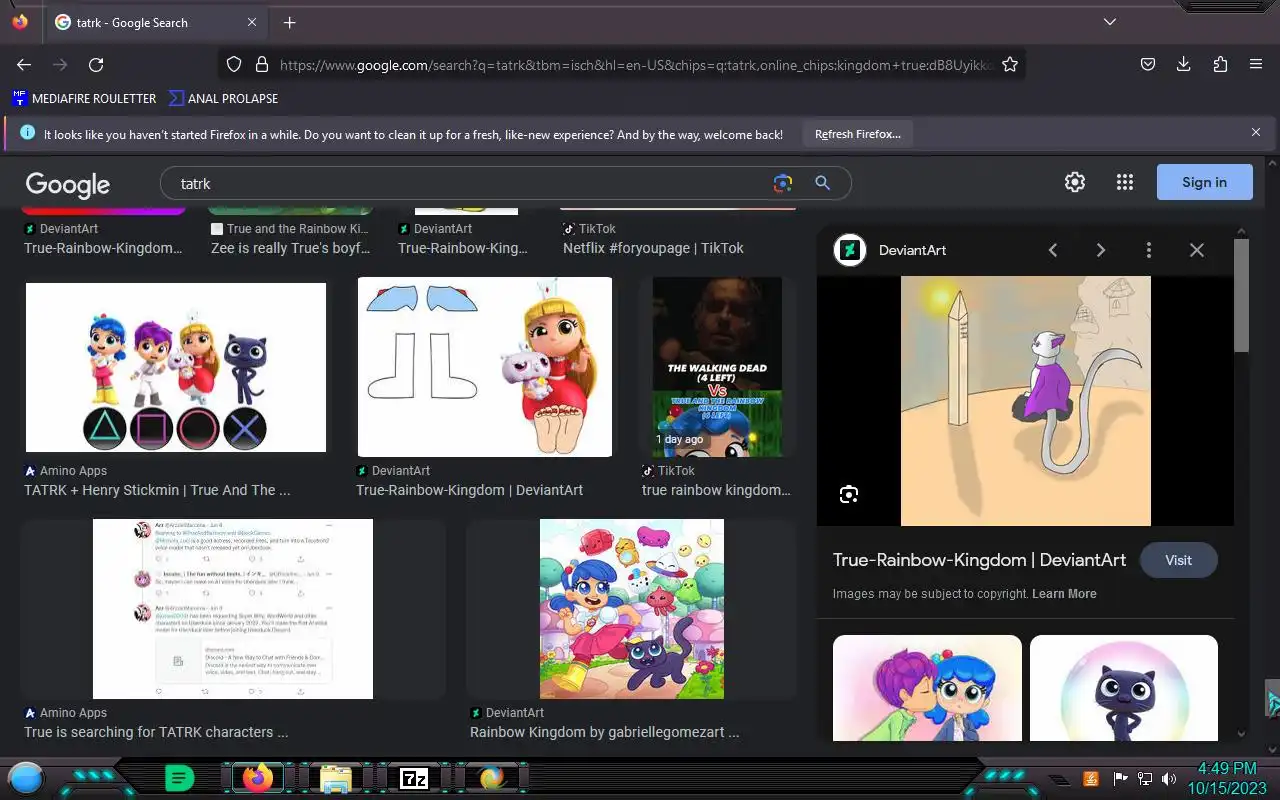Click 'Rainbow Kingdom by gabriellegomezart' title
The width and height of the screenshot is (1280, 800).
tap(605, 732)
